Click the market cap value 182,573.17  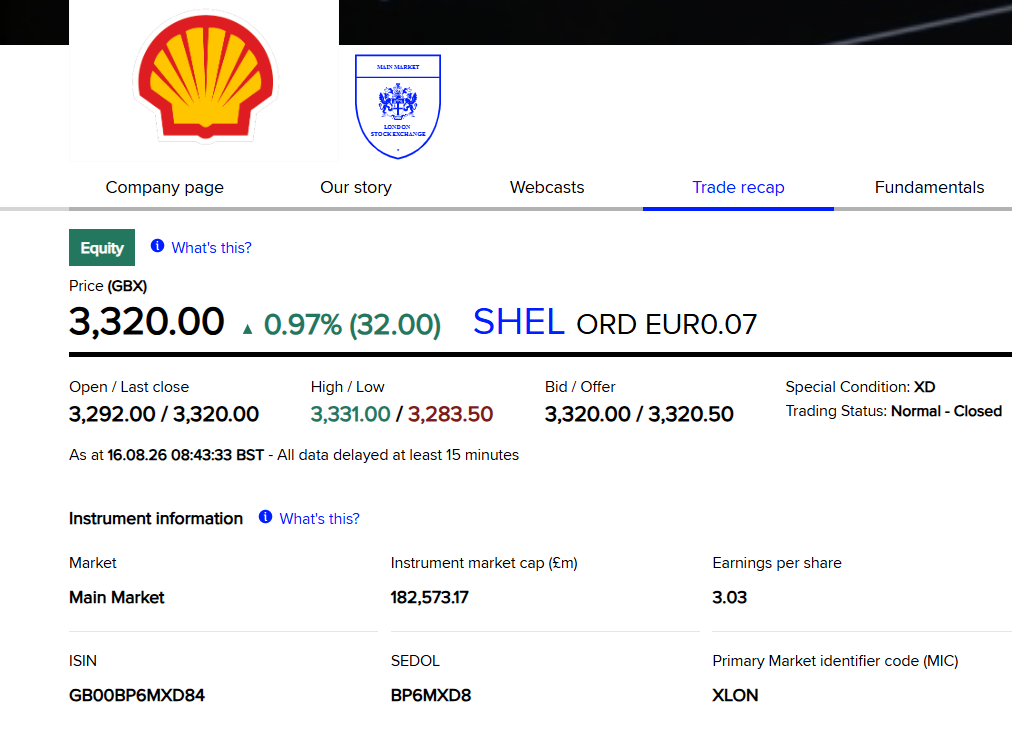[x=429, y=597]
